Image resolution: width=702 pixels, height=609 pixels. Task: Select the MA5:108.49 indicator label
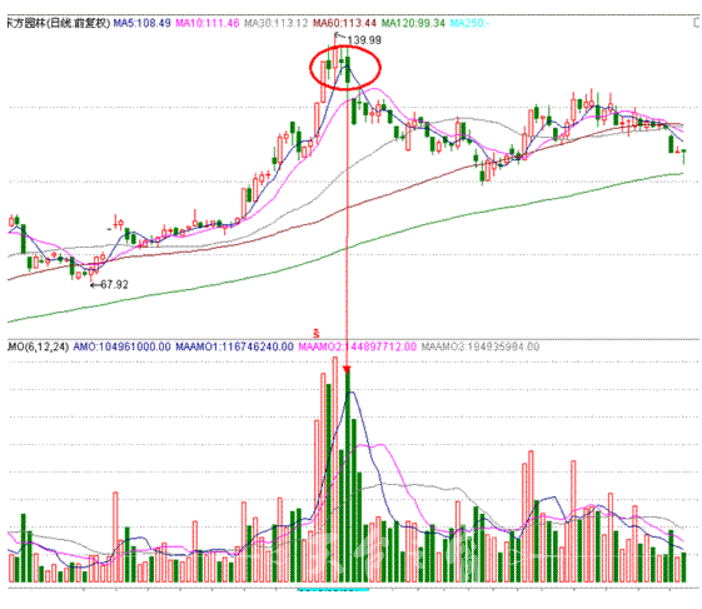click(x=142, y=23)
